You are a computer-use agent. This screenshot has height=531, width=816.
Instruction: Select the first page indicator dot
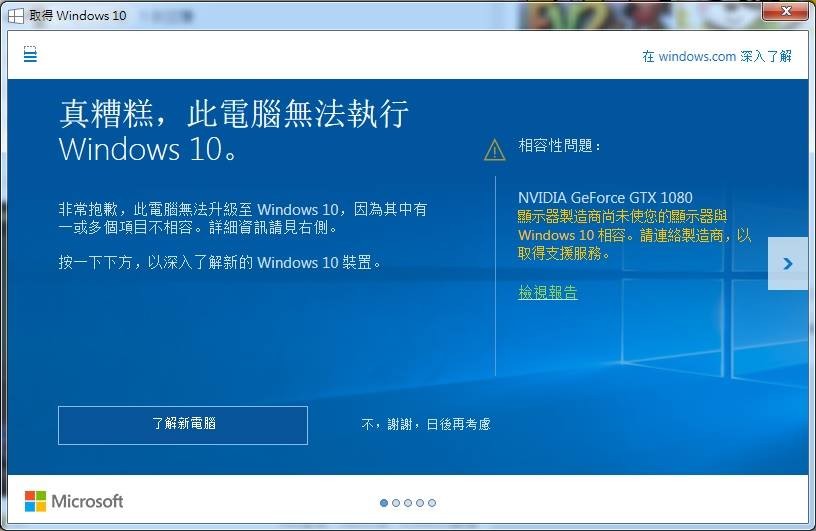(x=384, y=503)
